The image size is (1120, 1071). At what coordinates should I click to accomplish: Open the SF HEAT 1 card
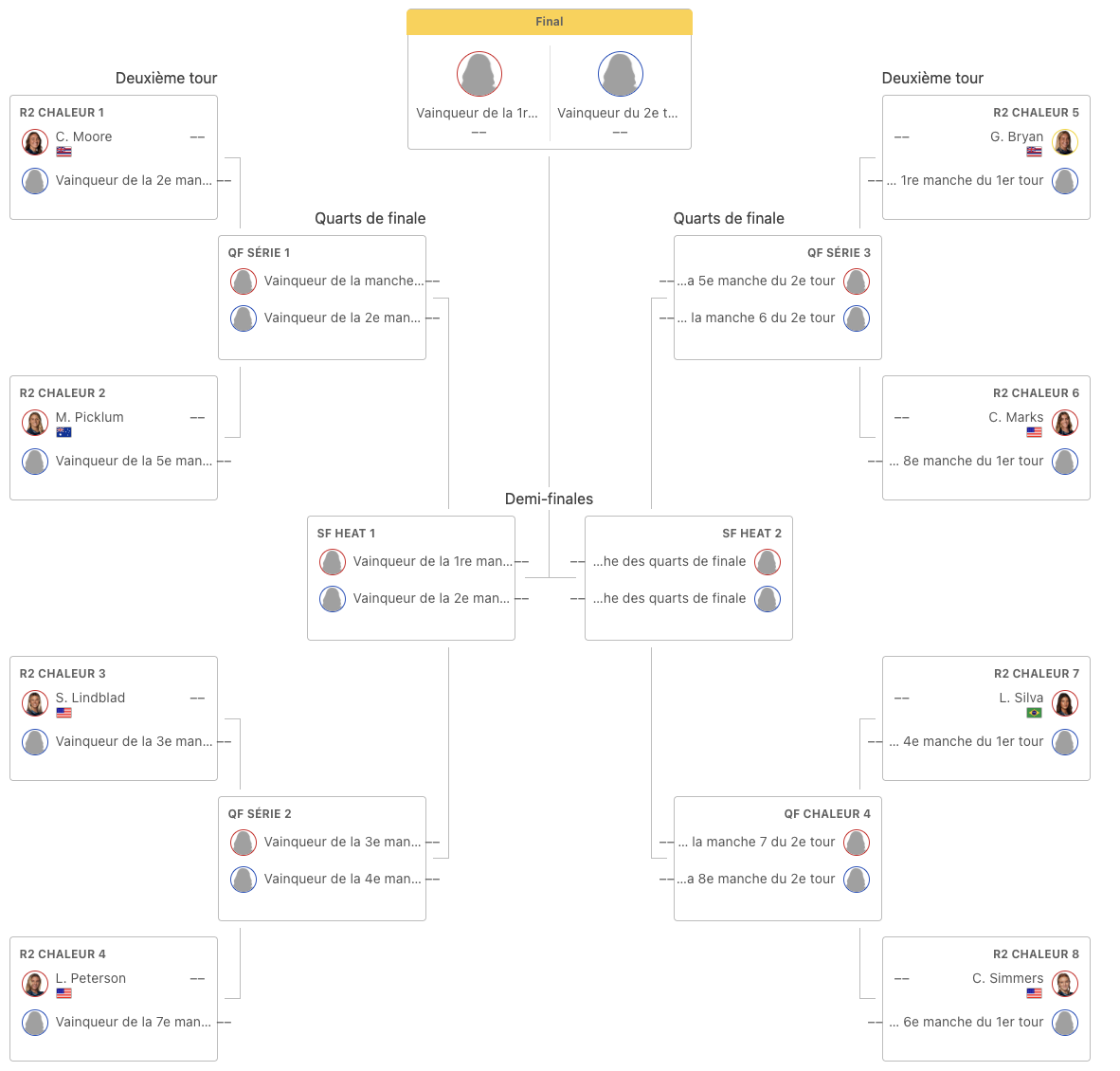coord(410,578)
